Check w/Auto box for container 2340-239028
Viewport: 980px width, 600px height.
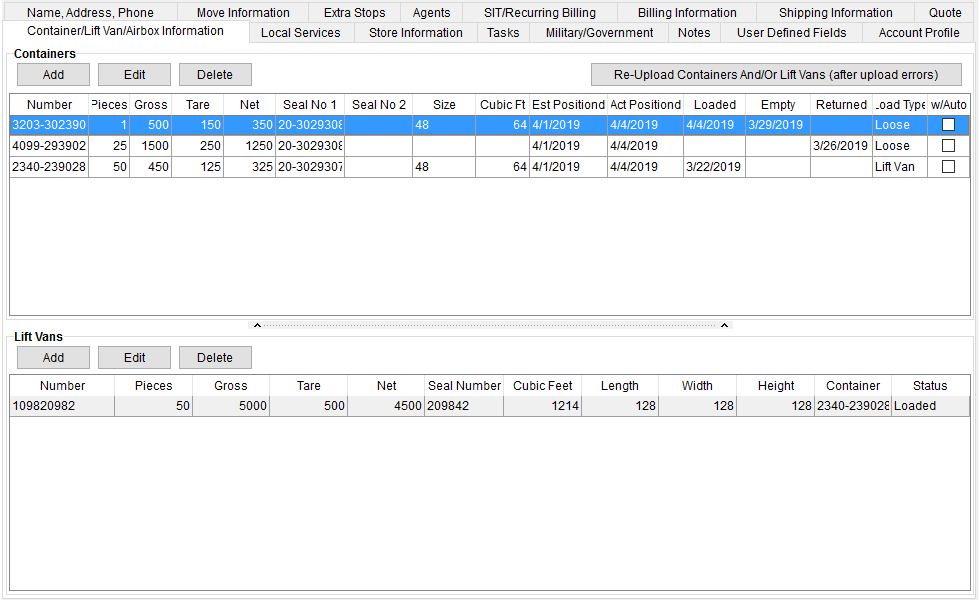tap(948, 167)
